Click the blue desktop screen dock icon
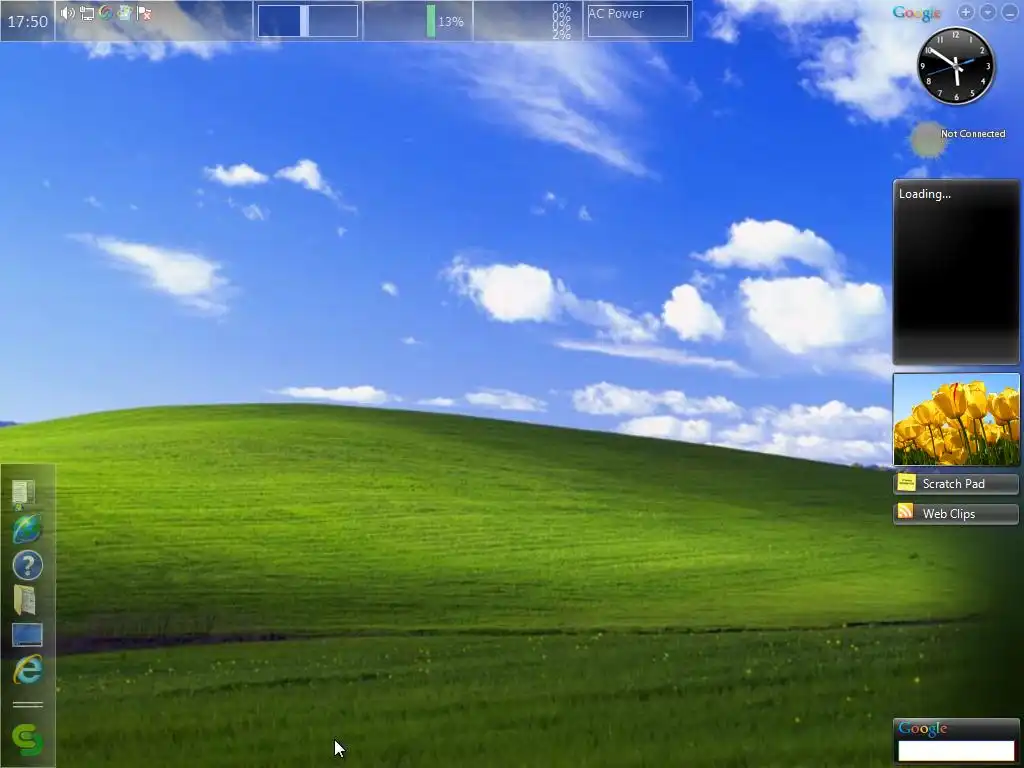This screenshot has height=768, width=1024. pyautogui.click(x=27, y=635)
